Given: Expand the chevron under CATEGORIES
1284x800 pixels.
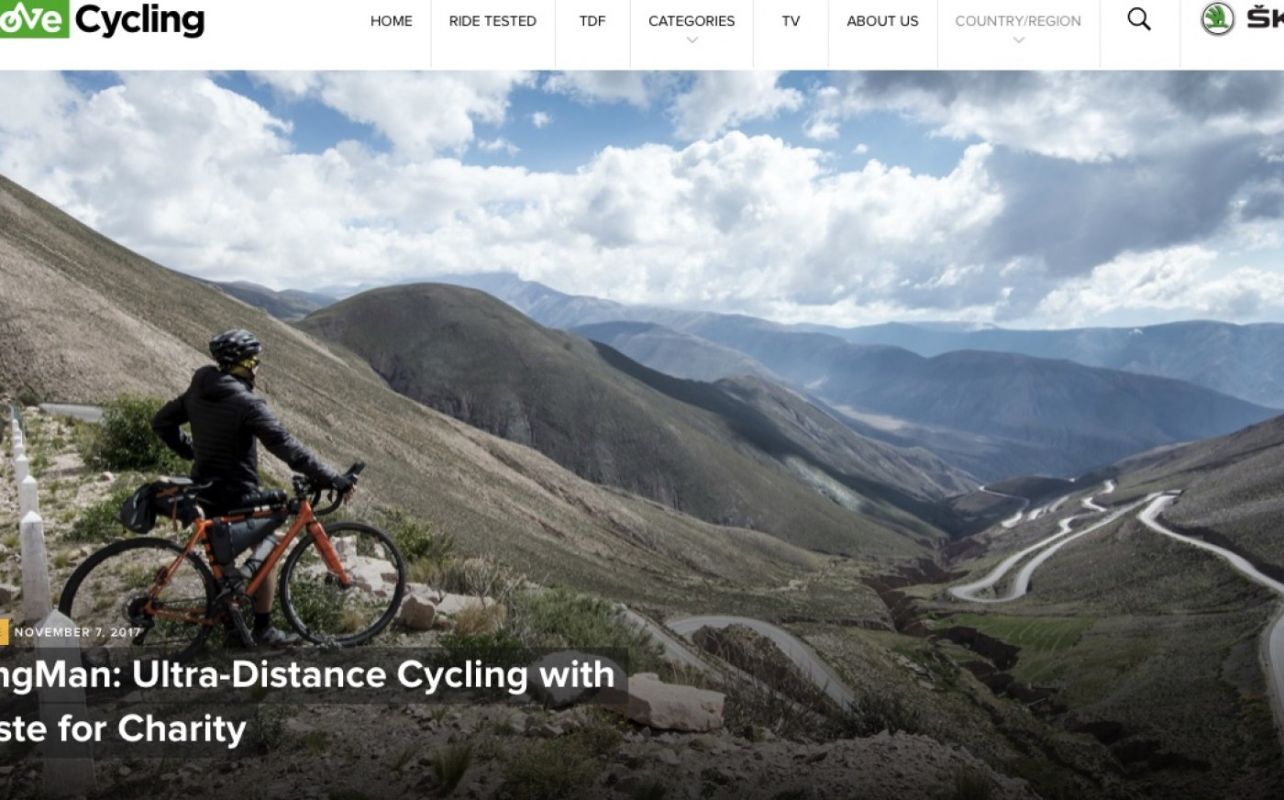Looking at the screenshot, I should click(x=692, y=41).
